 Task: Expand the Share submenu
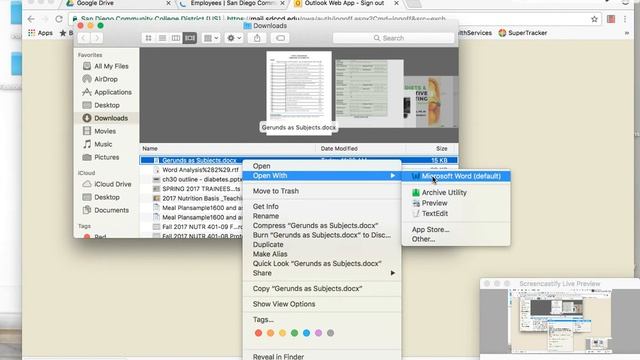pyautogui.click(x=322, y=273)
